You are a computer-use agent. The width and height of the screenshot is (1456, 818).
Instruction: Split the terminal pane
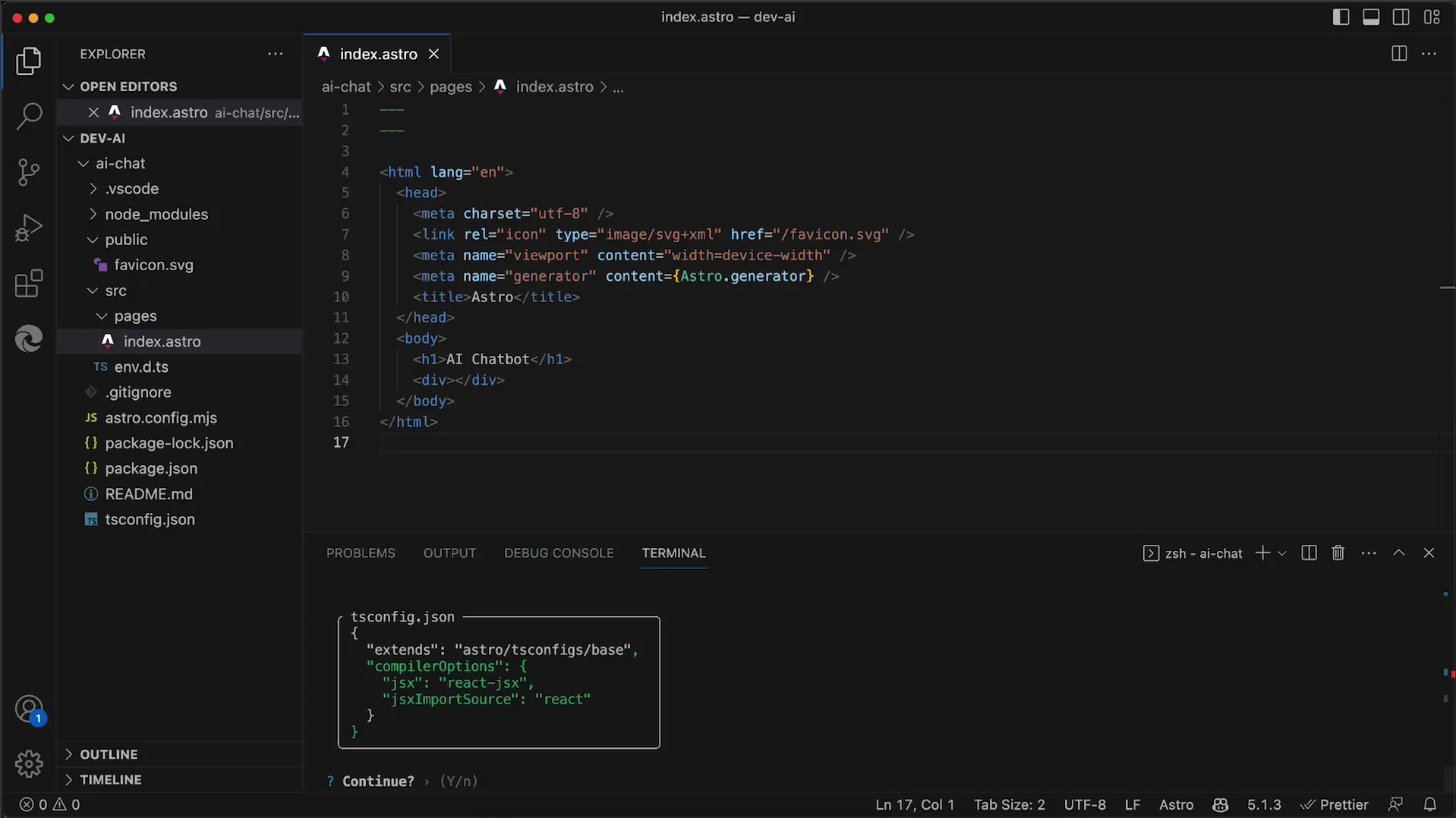point(1309,553)
